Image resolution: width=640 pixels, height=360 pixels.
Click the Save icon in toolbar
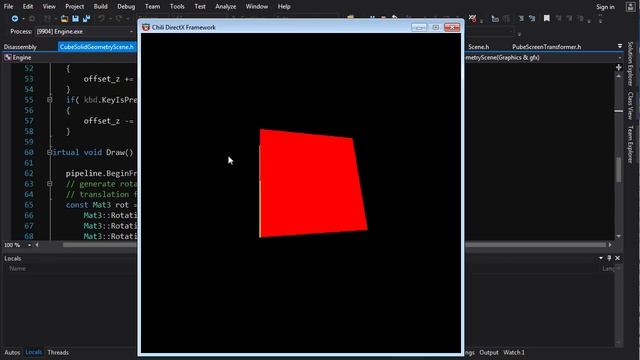coord(76,19)
